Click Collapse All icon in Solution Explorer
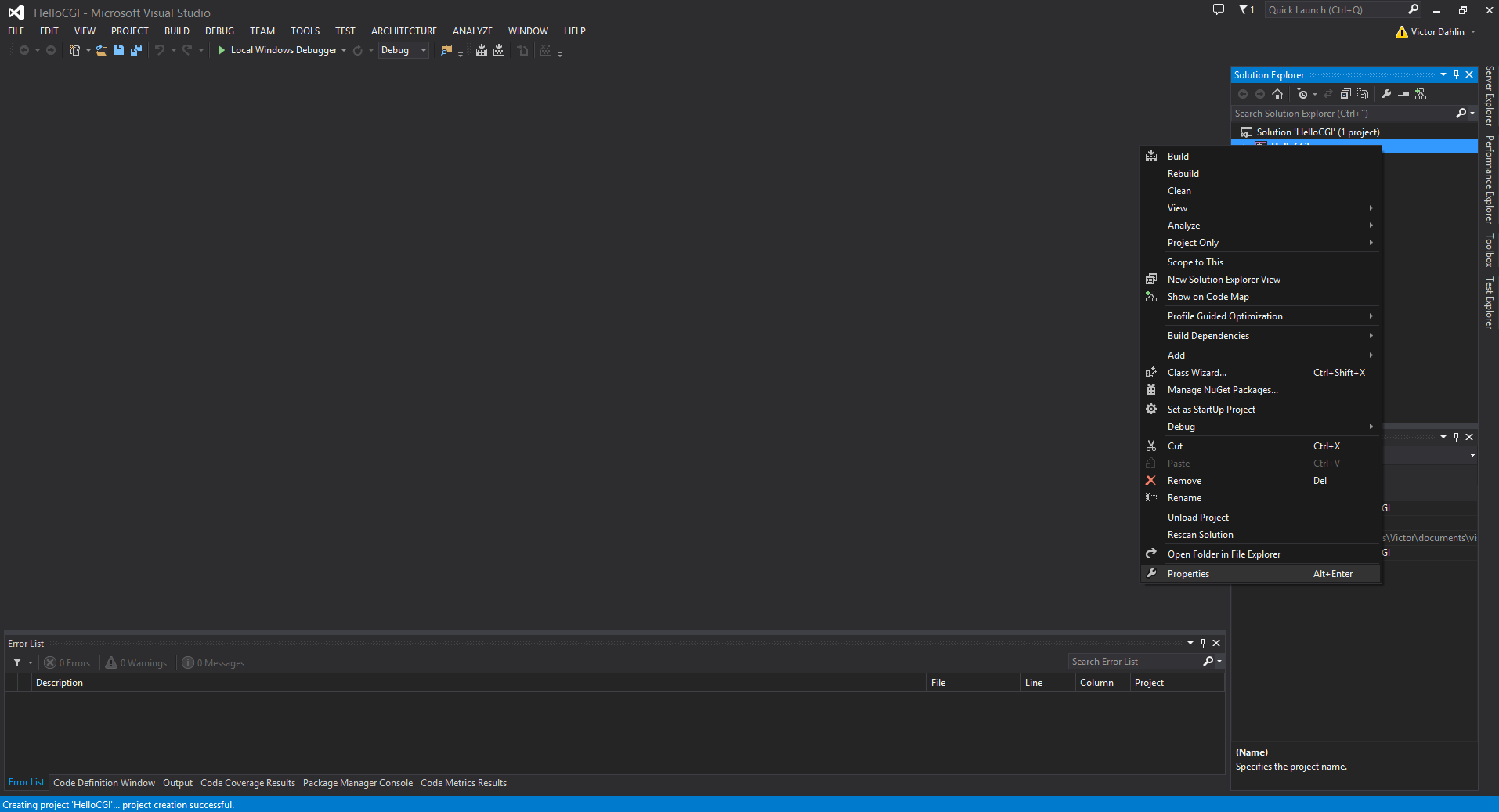This screenshot has width=1499, height=812. tap(1345, 94)
